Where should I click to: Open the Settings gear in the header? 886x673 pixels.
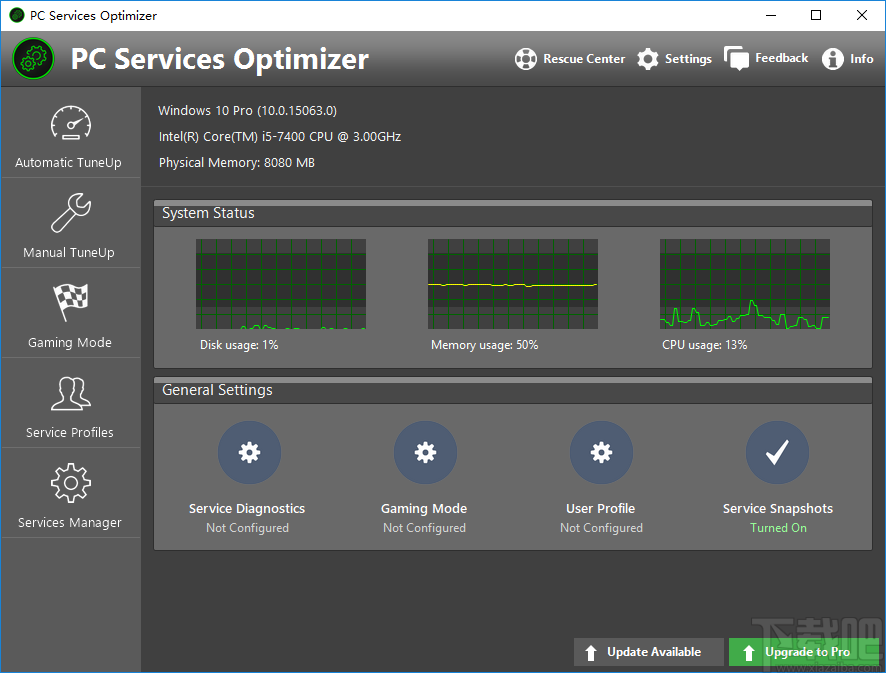674,58
